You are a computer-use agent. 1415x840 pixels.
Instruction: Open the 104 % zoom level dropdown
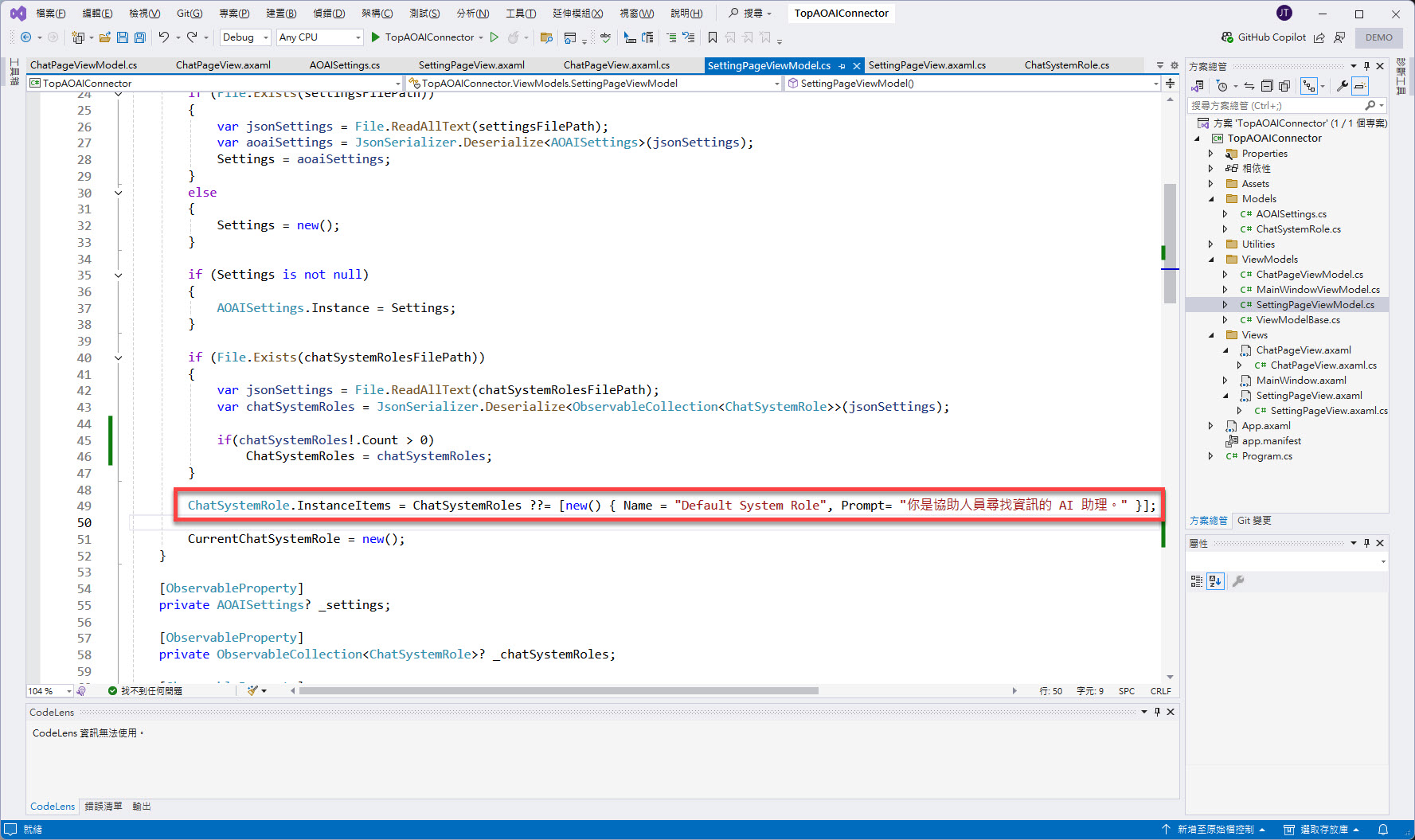tap(50, 691)
